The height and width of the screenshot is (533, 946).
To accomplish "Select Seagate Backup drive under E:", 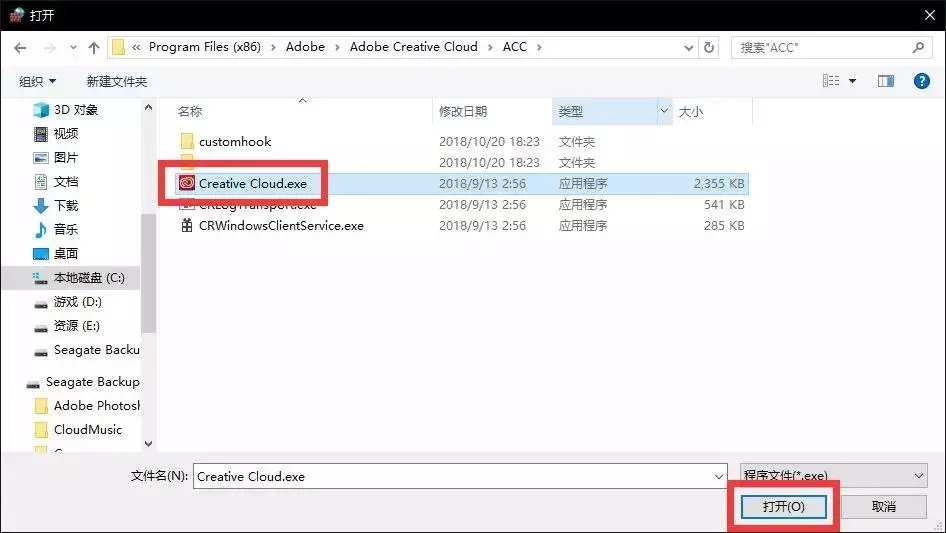I will [86, 350].
